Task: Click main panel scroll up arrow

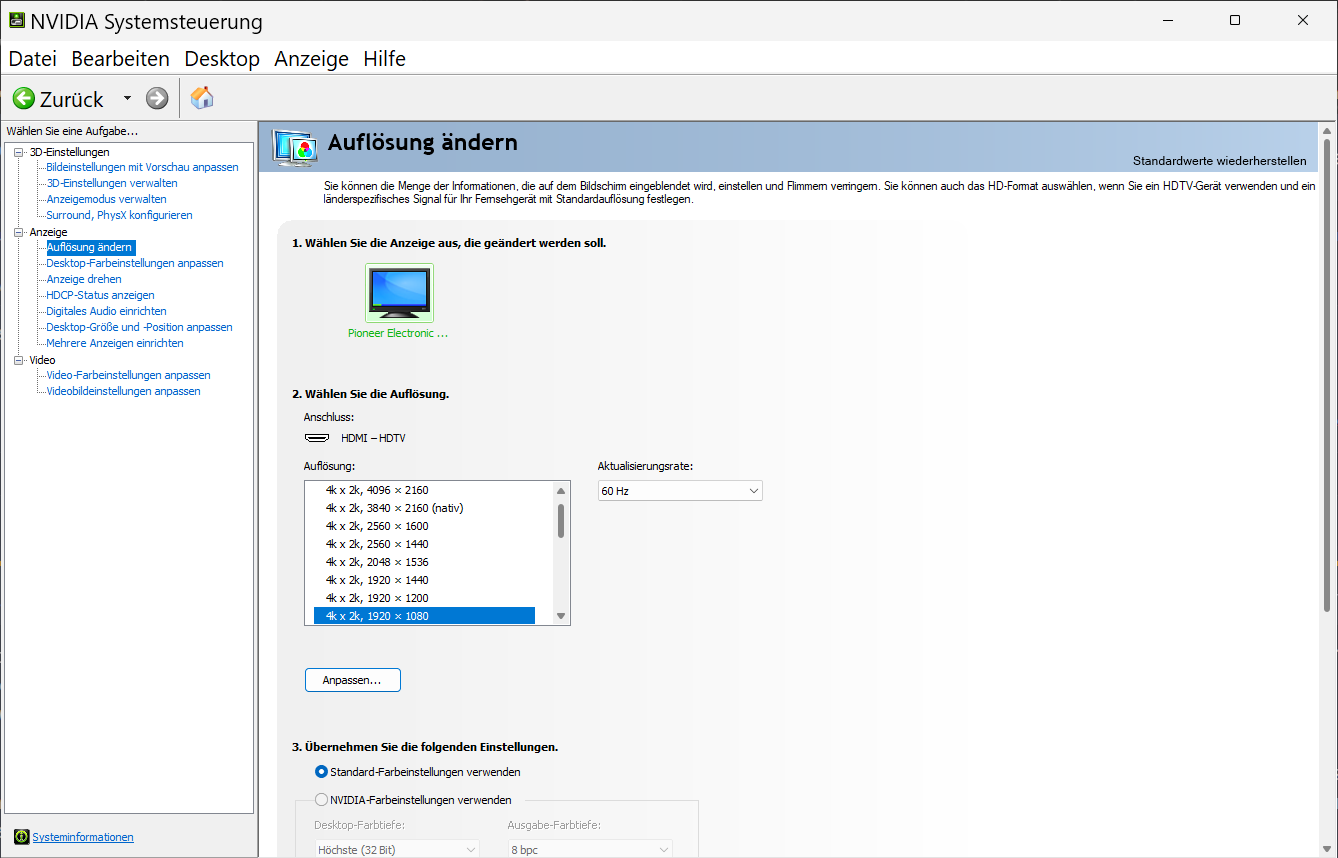Action: [1327, 130]
